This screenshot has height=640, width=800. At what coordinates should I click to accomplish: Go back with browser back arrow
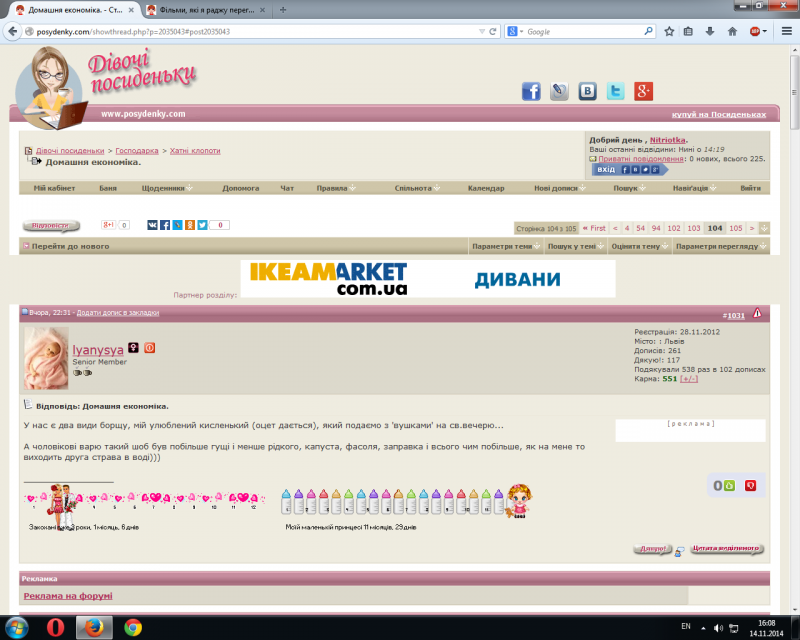(12, 32)
